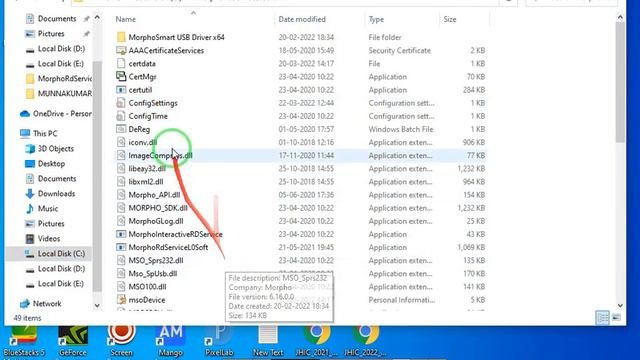Sort files by Size column header
The width and height of the screenshot is (640, 360).
(450, 19)
